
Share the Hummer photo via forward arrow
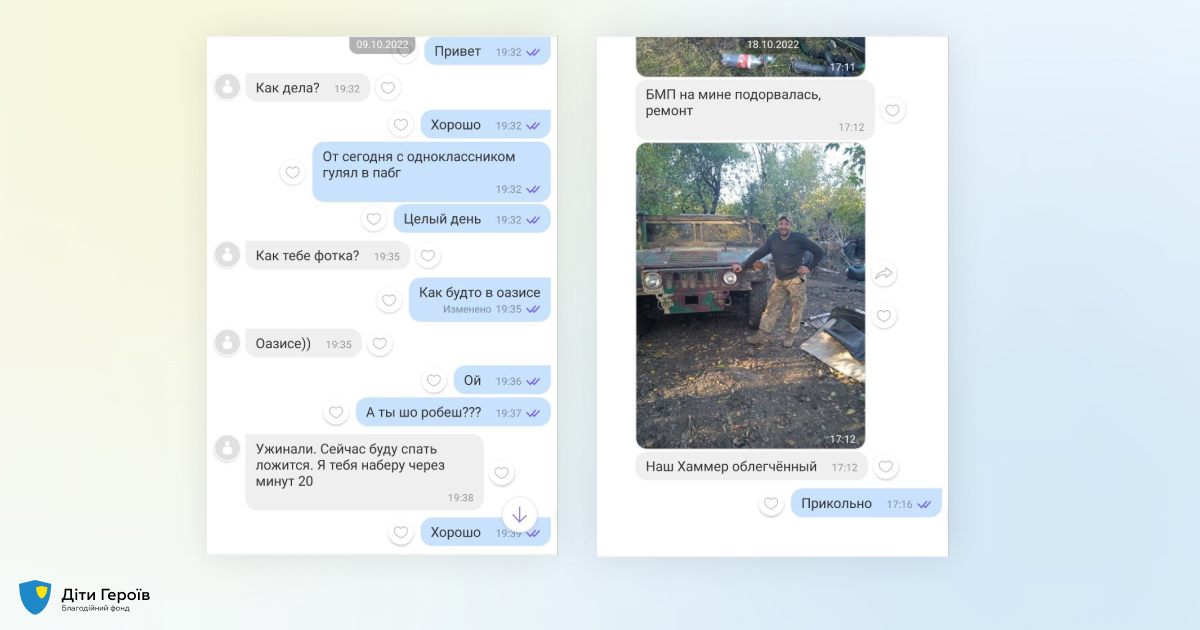[884, 274]
